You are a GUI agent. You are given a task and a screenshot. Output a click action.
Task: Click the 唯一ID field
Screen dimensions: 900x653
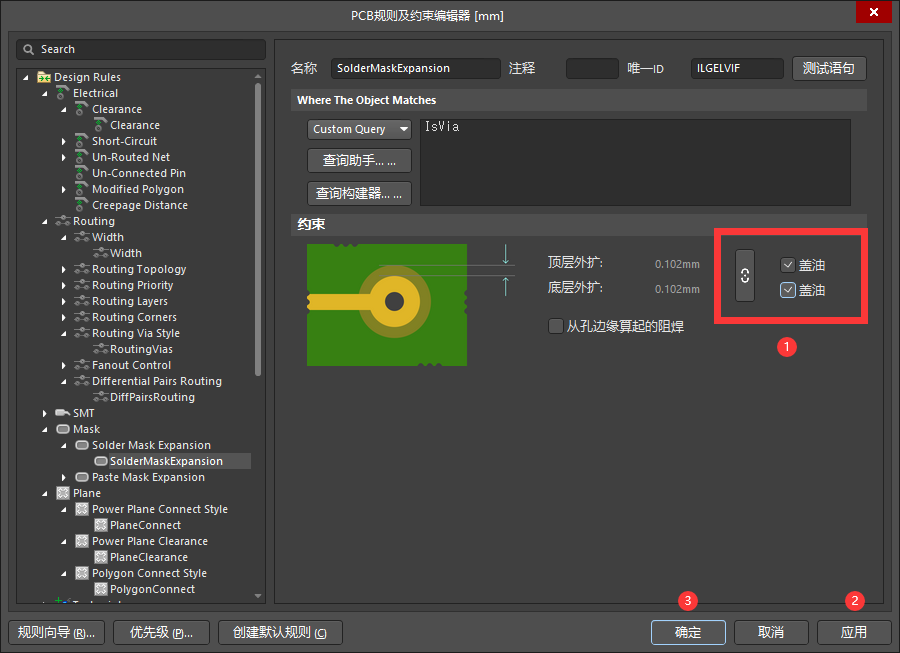737,68
